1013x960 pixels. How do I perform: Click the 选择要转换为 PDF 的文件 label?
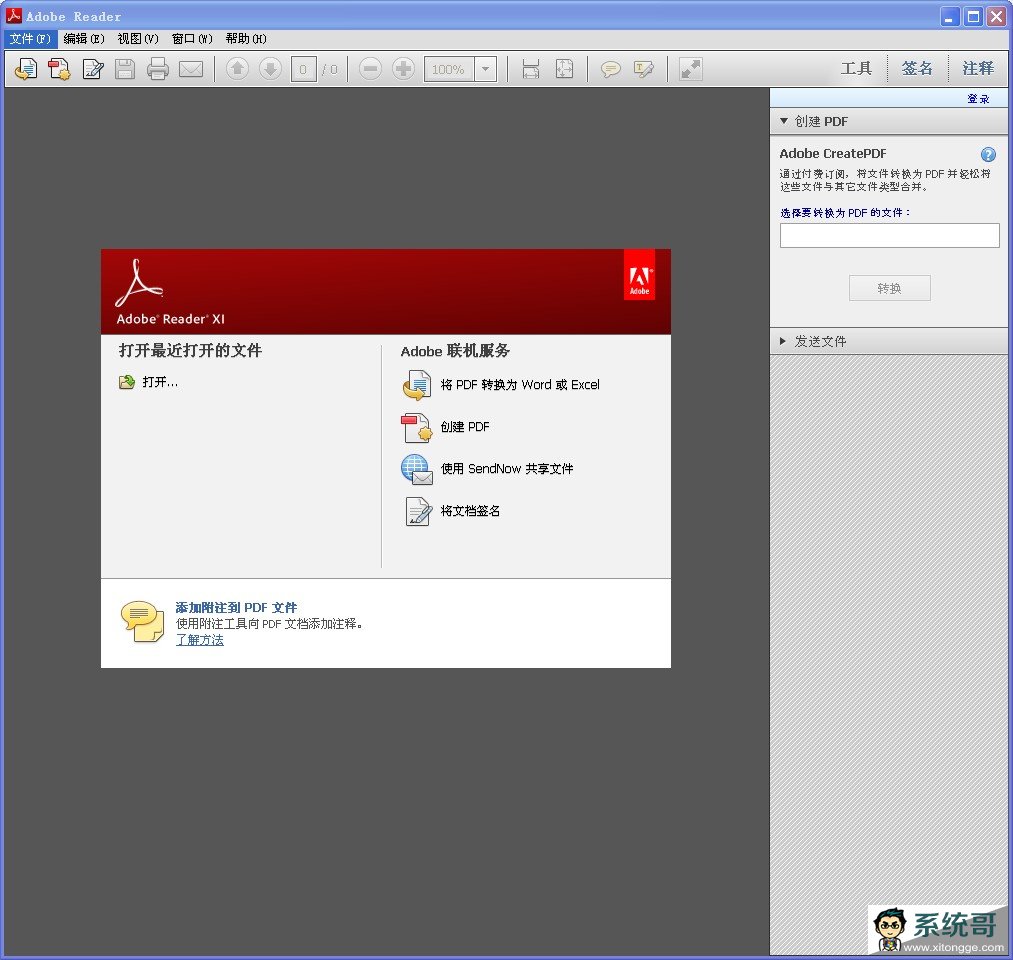845,213
